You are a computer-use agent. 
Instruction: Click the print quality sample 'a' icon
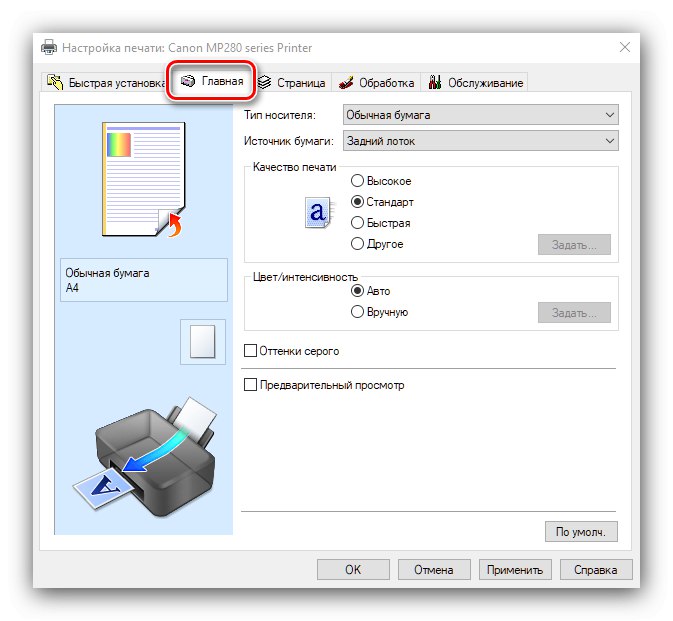pos(318,212)
